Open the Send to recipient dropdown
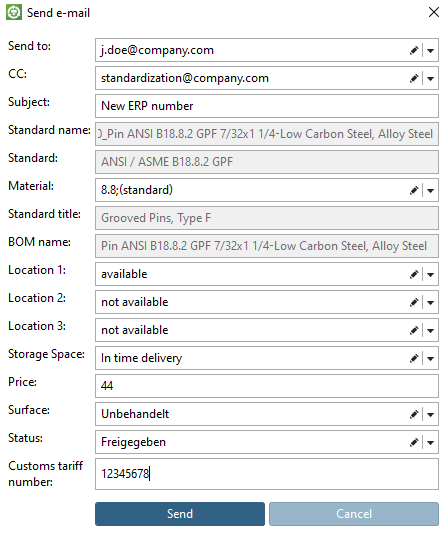The width and height of the screenshot is (445, 534). click(430, 51)
